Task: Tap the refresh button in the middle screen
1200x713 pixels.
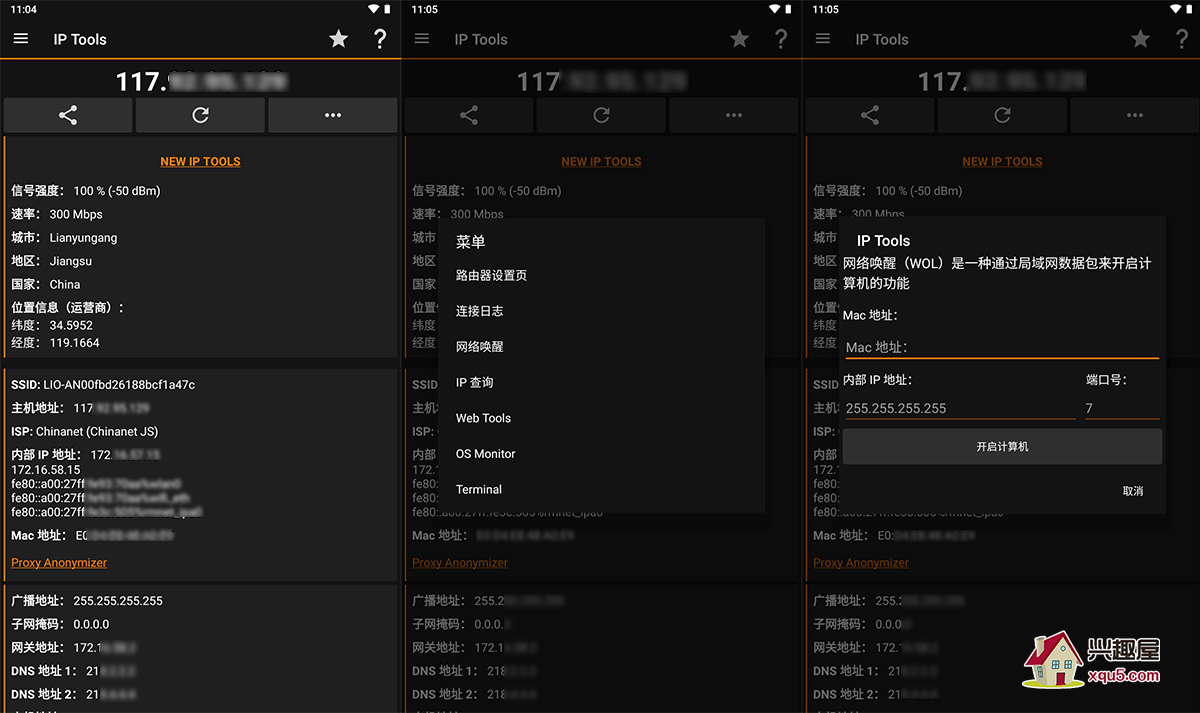Action: click(601, 115)
